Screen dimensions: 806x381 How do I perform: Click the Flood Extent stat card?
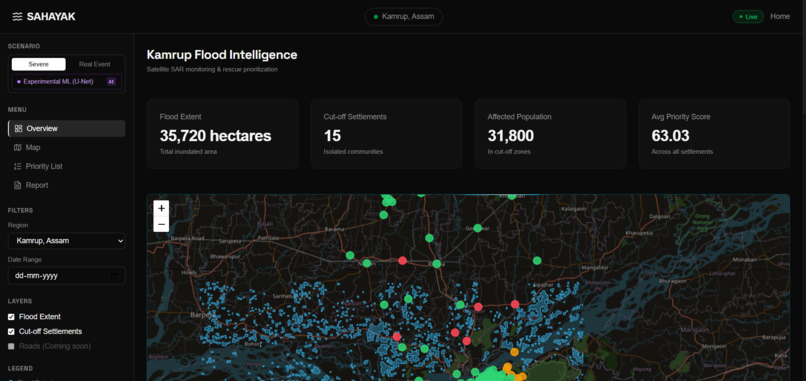click(x=223, y=134)
